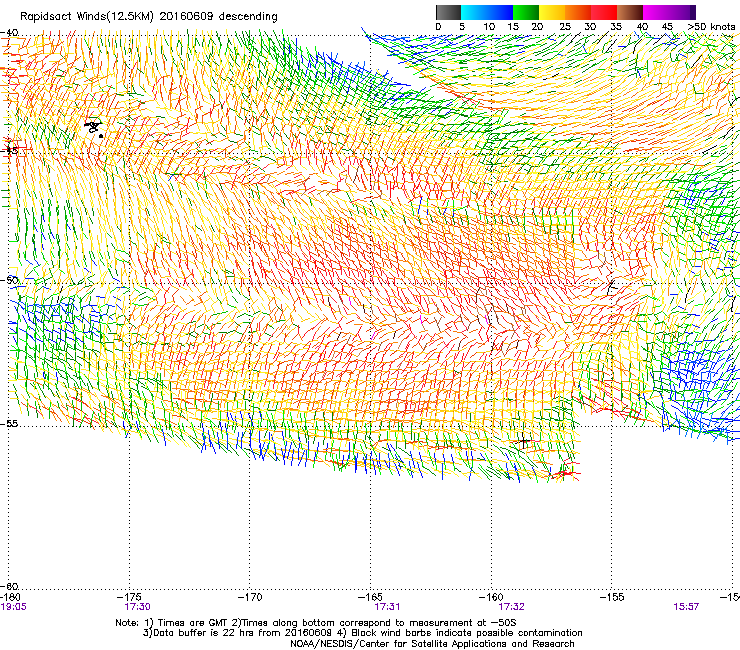Click the brown 35–40 knots legend segment
740x650 pixels.
(630, 12)
